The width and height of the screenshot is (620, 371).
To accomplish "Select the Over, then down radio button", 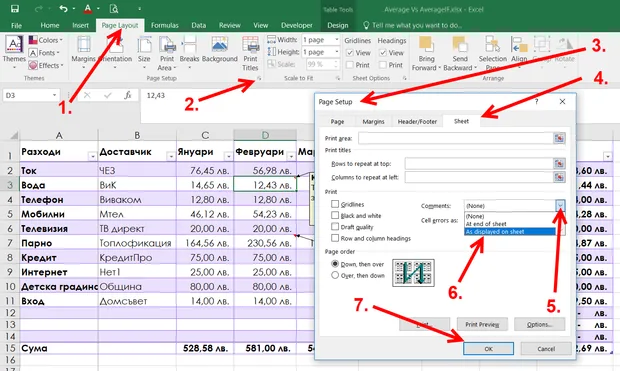I will 335,275.
